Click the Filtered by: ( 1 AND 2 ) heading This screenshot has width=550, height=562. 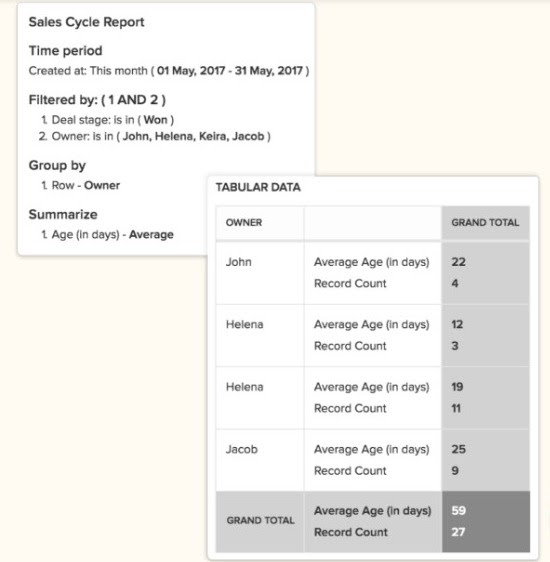[97, 100]
